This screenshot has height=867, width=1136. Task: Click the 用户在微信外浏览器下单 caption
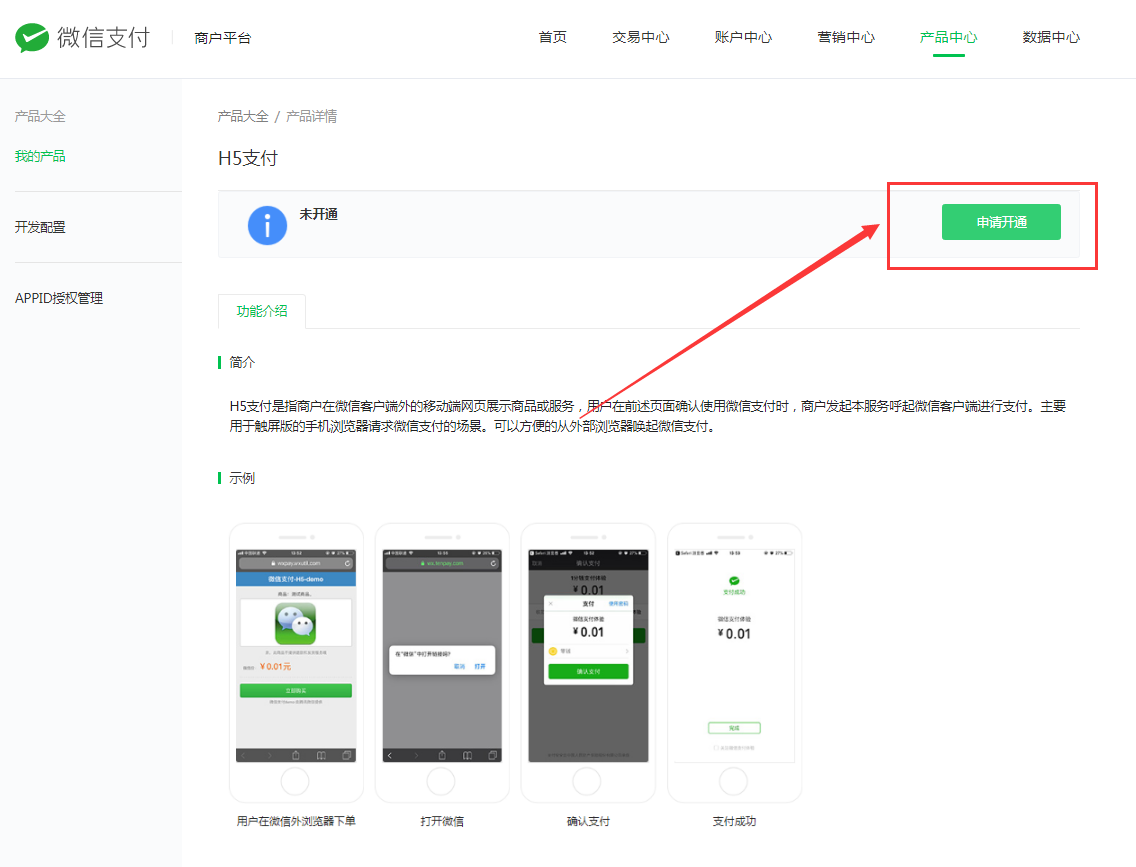296,821
